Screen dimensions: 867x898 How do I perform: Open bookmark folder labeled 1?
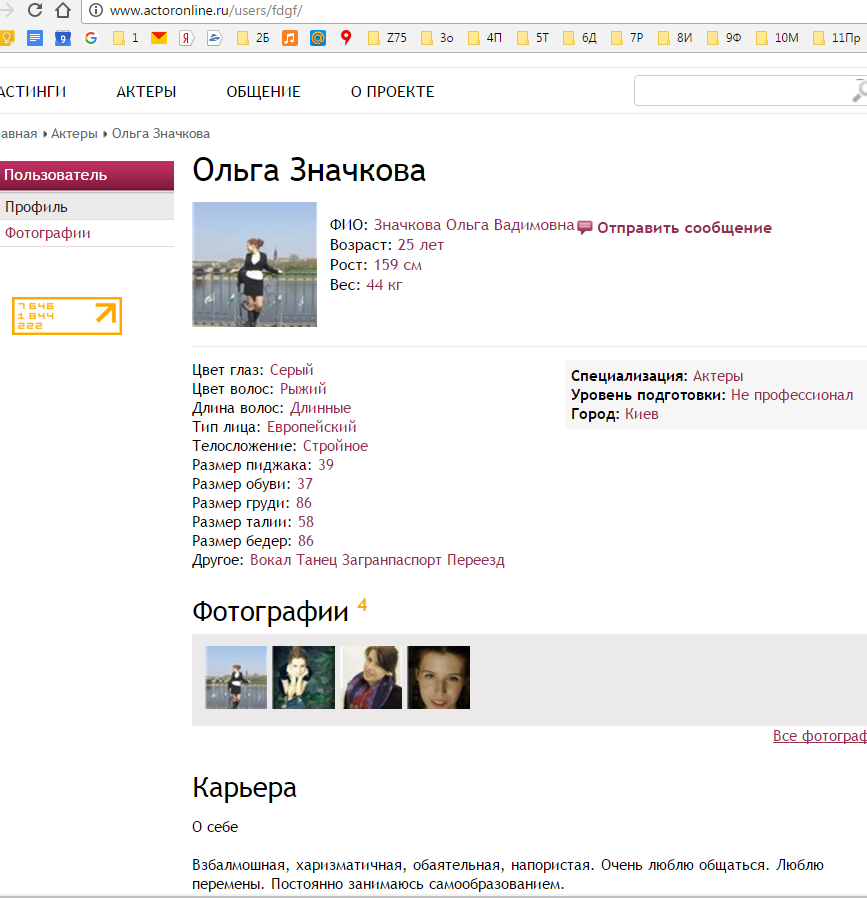(x=125, y=38)
